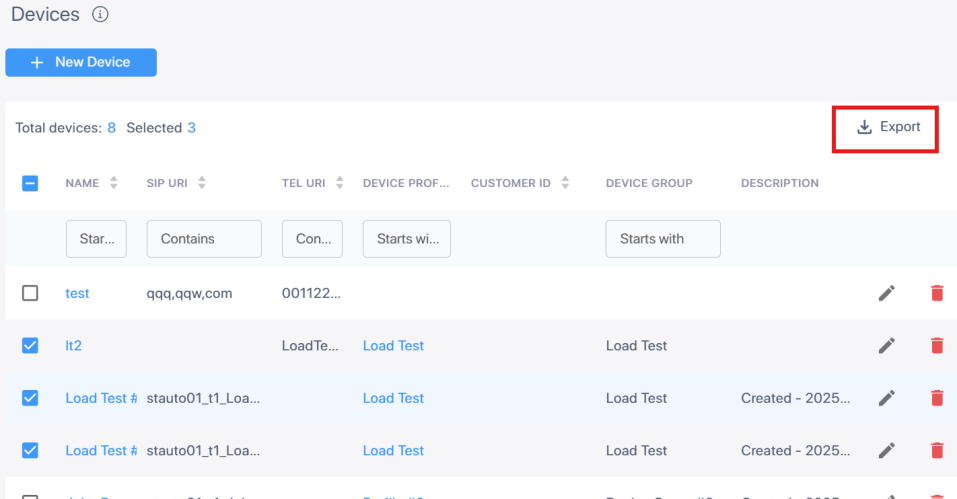Image resolution: width=957 pixels, height=499 pixels.
Task: Uncheck the lt2 device checkbox
Action: point(30,345)
